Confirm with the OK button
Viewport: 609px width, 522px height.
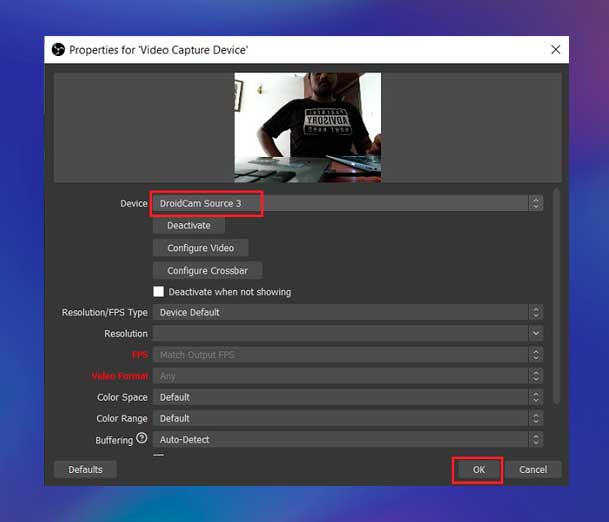tap(478, 470)
